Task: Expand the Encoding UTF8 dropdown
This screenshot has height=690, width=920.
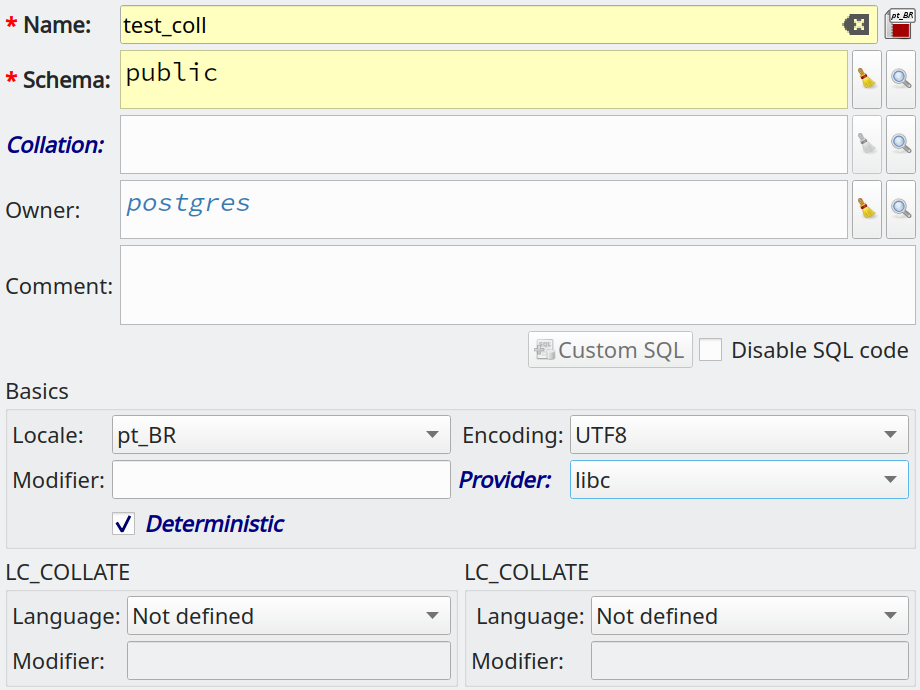Action: (x=739, y=435)
